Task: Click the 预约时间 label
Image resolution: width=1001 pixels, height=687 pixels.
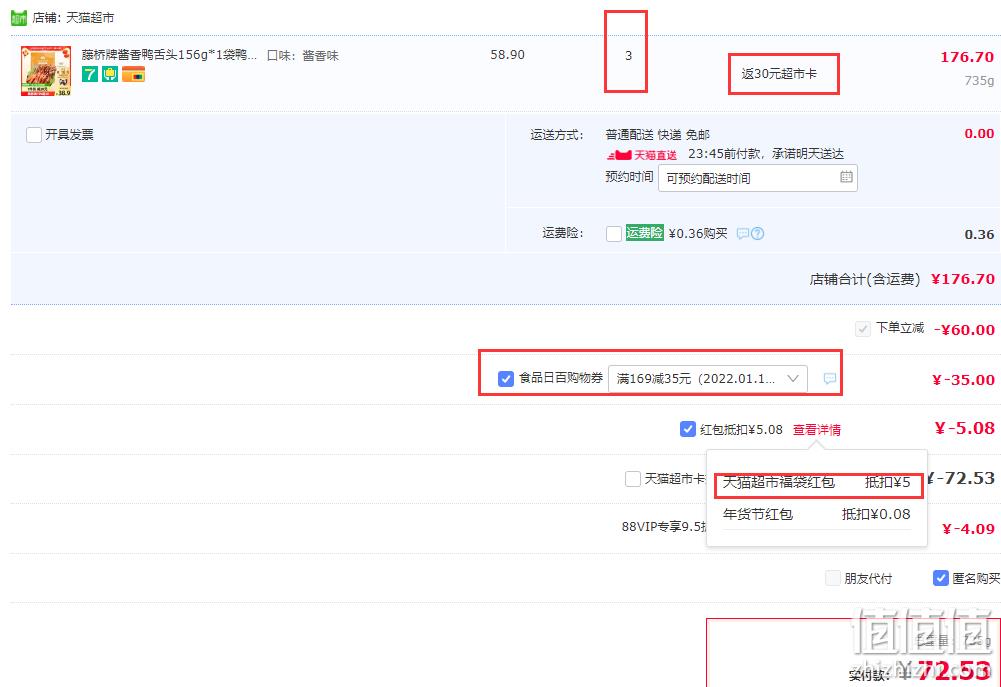Action: click(x=629, y=177)
